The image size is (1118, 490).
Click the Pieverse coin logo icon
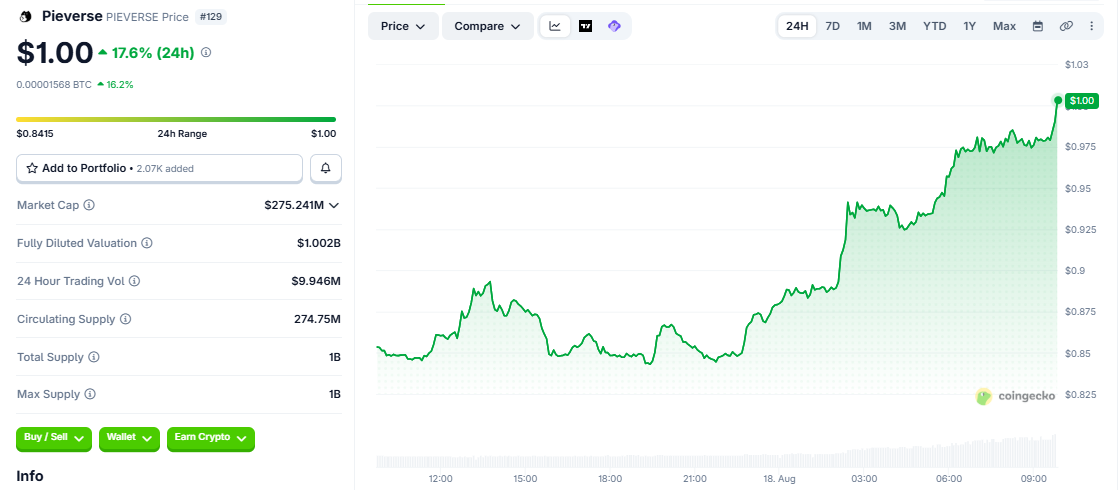click(x=26, y=16)
